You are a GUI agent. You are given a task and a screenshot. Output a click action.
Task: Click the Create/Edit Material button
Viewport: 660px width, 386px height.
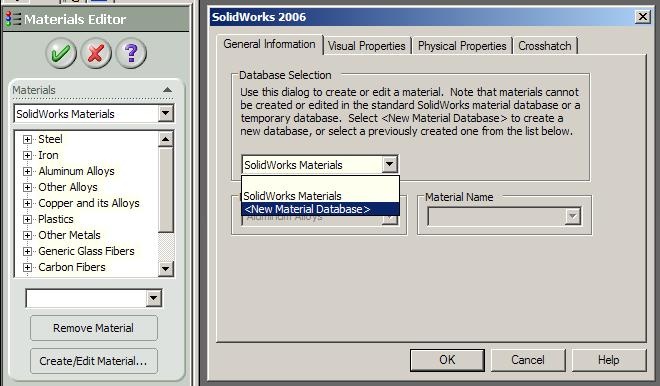click(93, 361)
